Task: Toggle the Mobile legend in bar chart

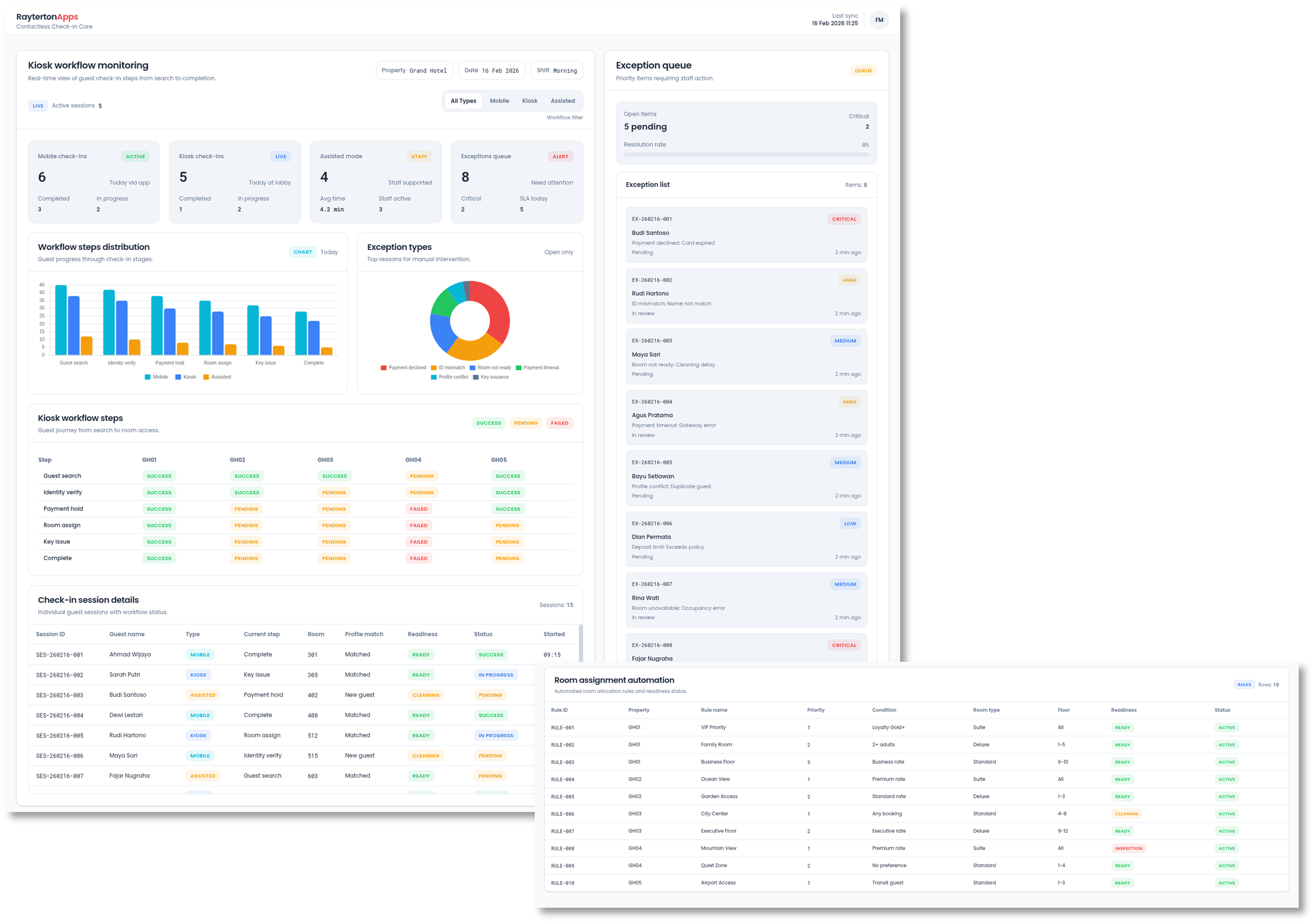Action: (149, 376)
